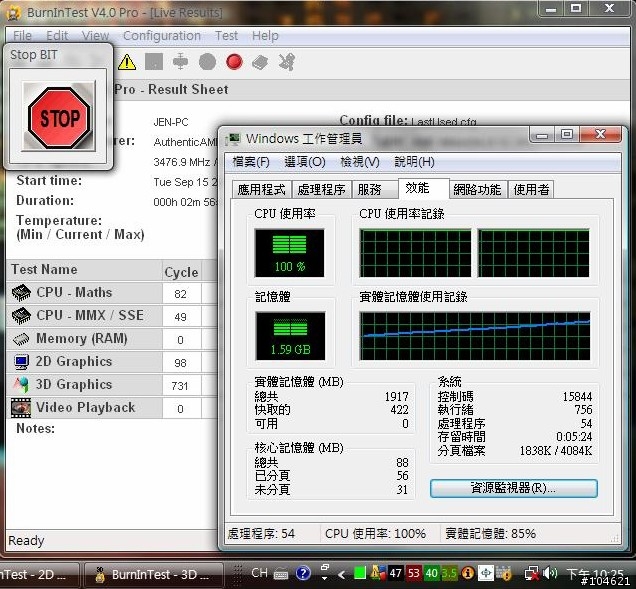Open the 檢視(V) menu in Task Manager
Viewport: 636px width, 589px height.
(x=360, y=162)
